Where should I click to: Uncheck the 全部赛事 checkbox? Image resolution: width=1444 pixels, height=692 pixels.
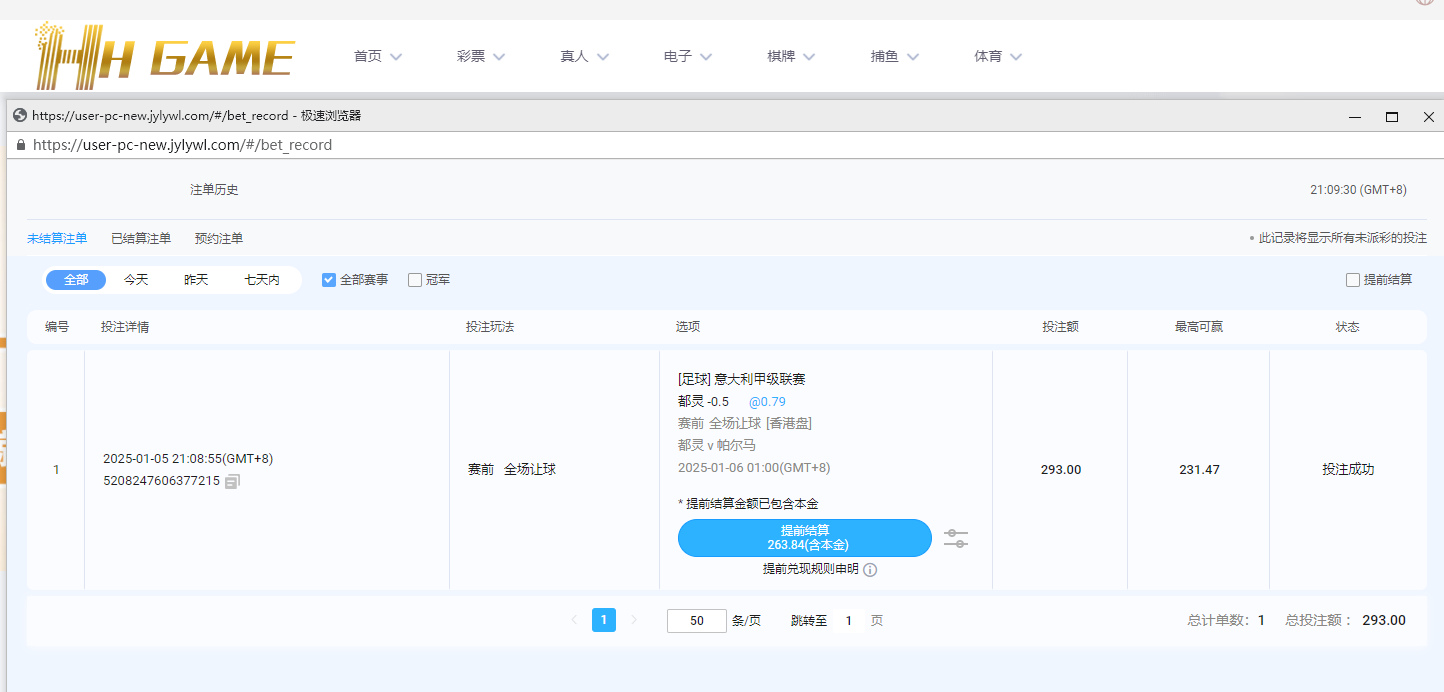(x=329, y=280)
